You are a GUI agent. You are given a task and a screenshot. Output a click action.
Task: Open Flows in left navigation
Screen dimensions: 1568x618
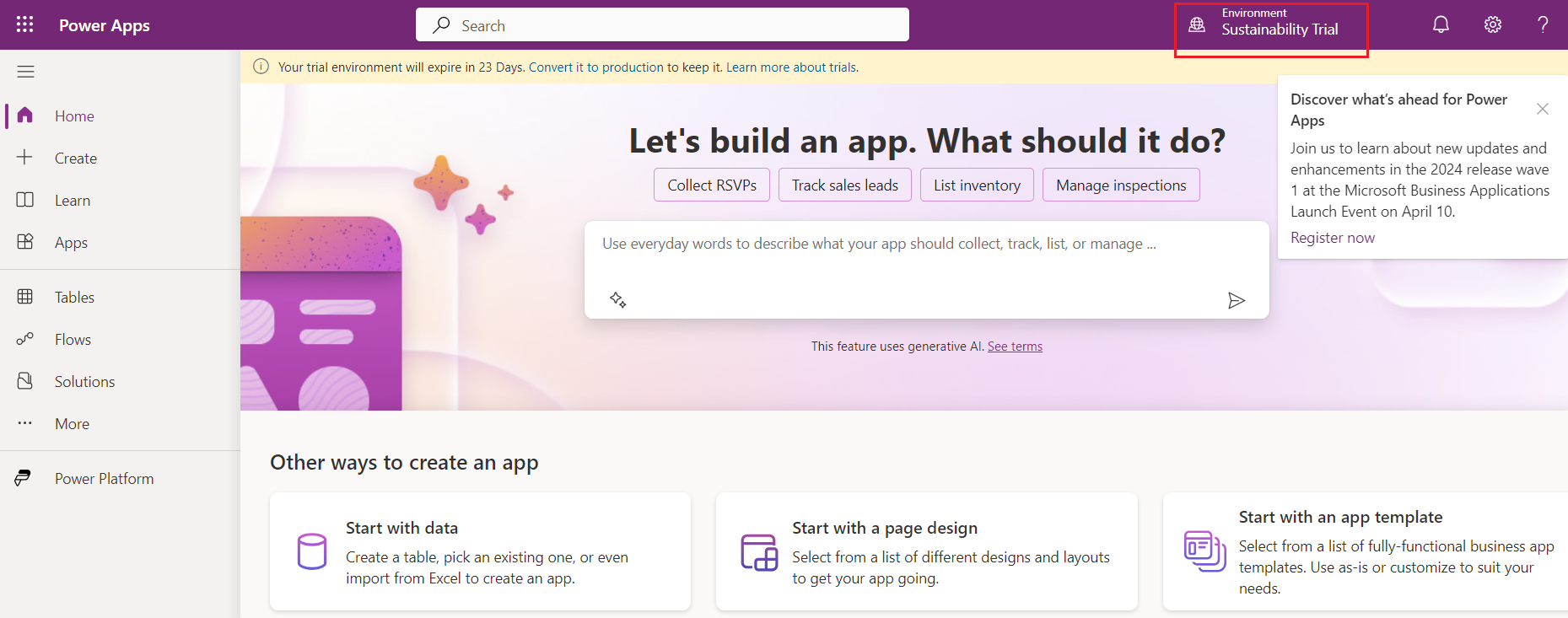[73, 340]
